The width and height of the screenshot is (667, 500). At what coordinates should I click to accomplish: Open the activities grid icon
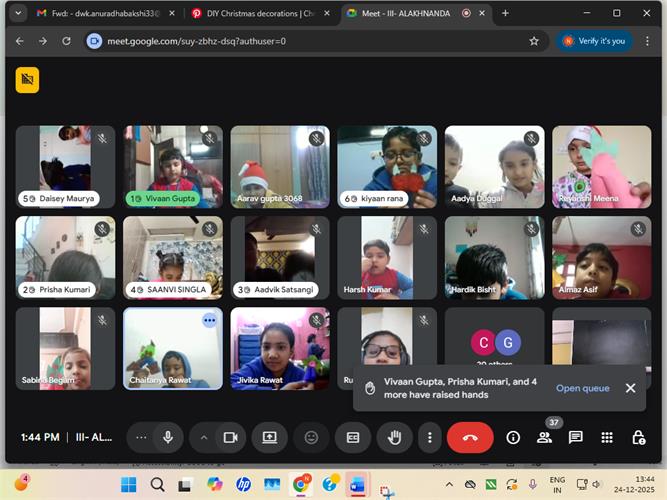click(607, 437)
